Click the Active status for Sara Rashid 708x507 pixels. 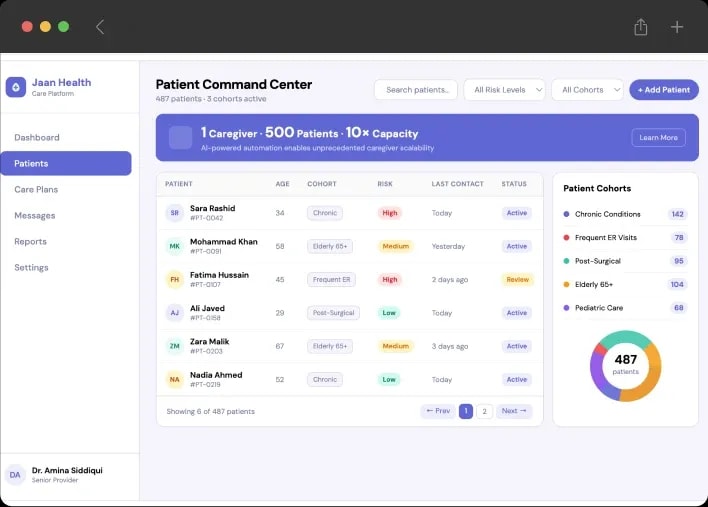click(x=517, y=213)
